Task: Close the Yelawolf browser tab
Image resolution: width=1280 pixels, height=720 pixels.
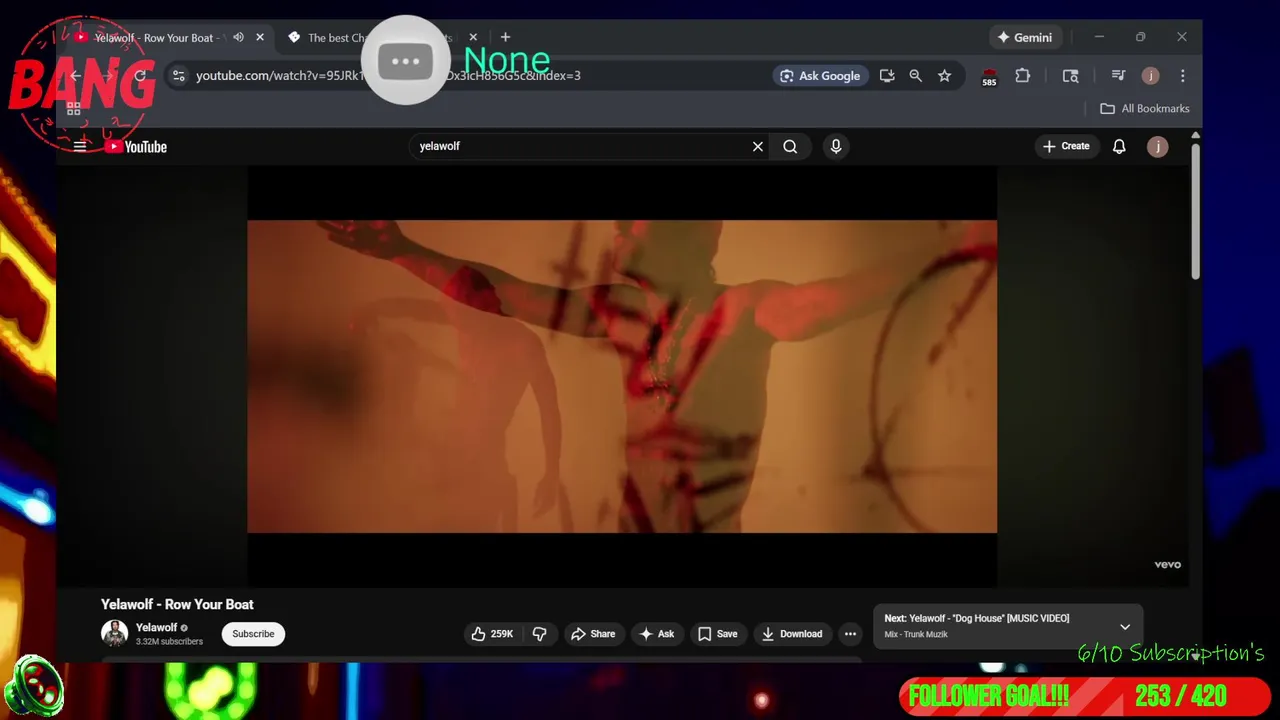Action: coord(260,38)
